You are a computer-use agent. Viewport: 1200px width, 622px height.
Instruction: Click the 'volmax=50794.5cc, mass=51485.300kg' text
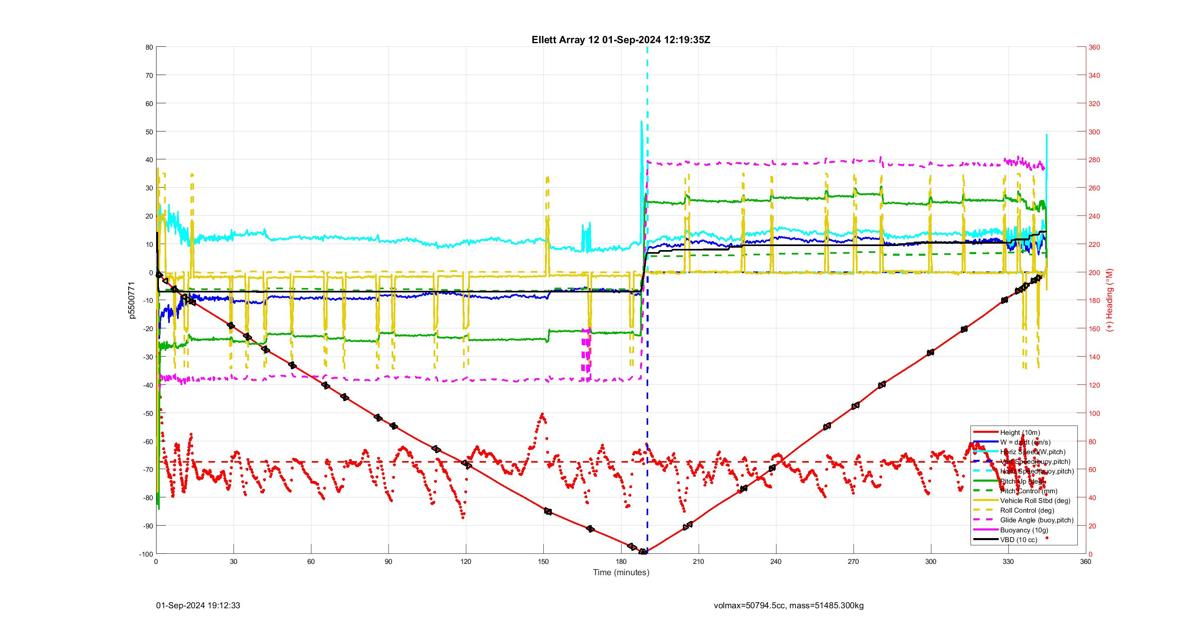[x=789, y=605]
